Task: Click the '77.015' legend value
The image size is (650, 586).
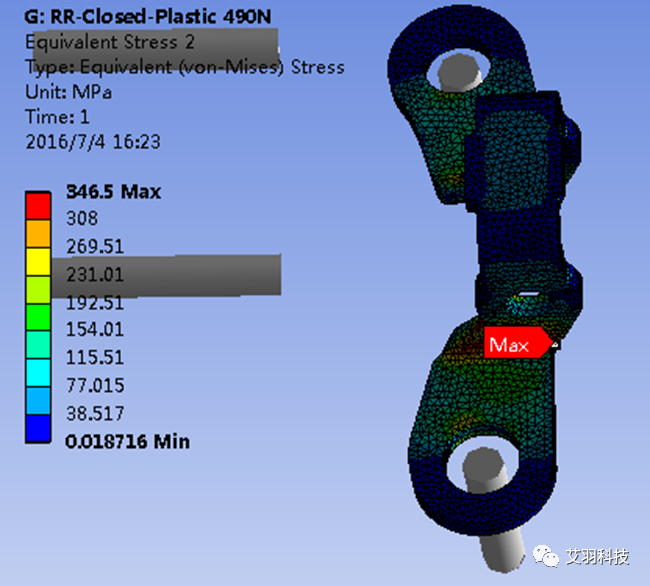Action: click(x=95, y=386)
